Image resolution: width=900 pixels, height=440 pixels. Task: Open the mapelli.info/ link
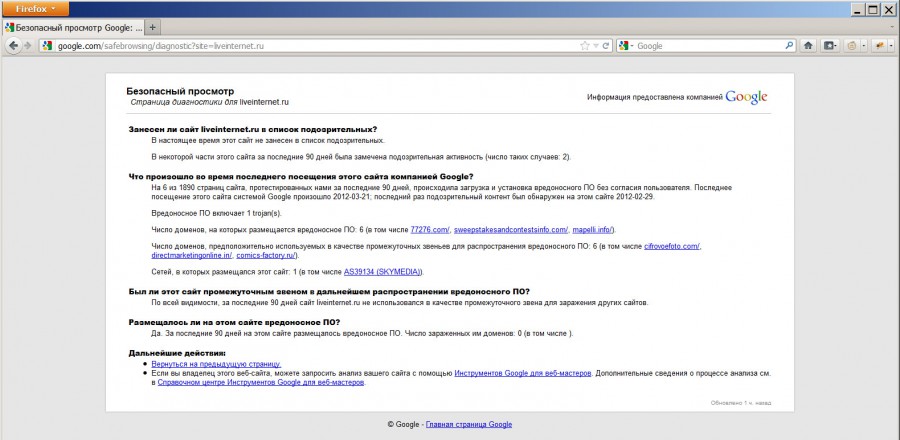593,230
